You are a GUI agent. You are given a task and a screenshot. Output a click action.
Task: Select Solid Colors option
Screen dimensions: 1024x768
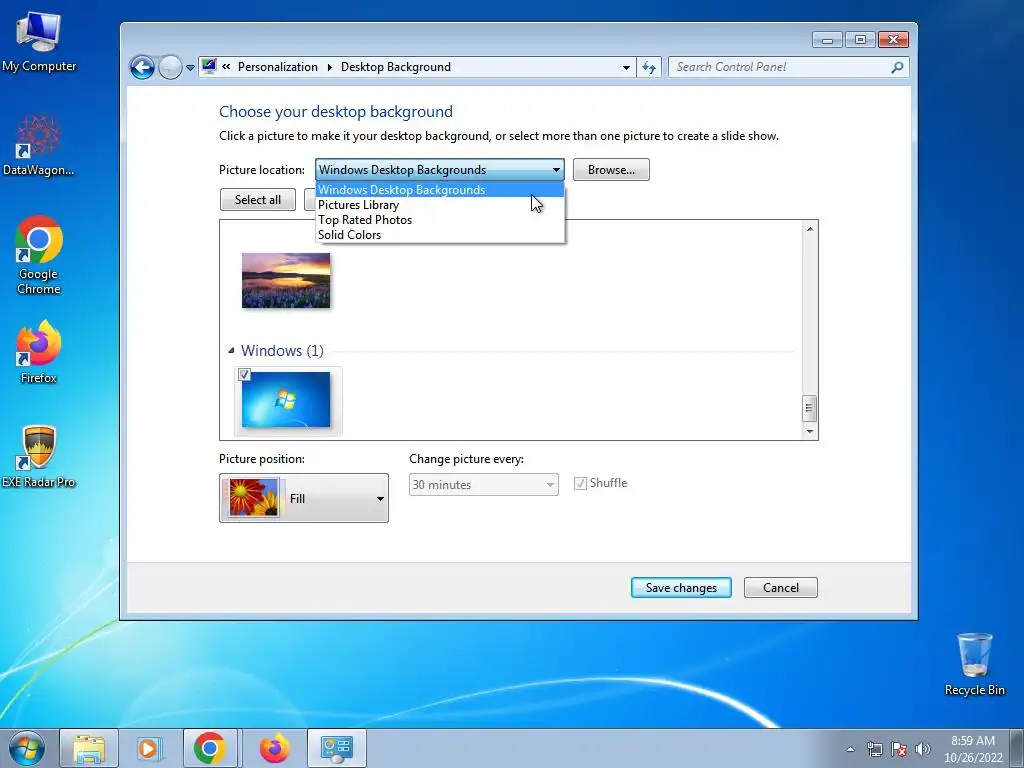[x=440, y=235]
